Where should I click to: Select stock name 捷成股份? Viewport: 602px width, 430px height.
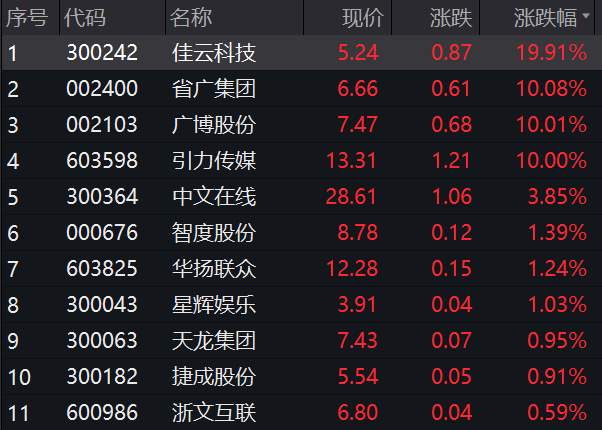(214, 376)
